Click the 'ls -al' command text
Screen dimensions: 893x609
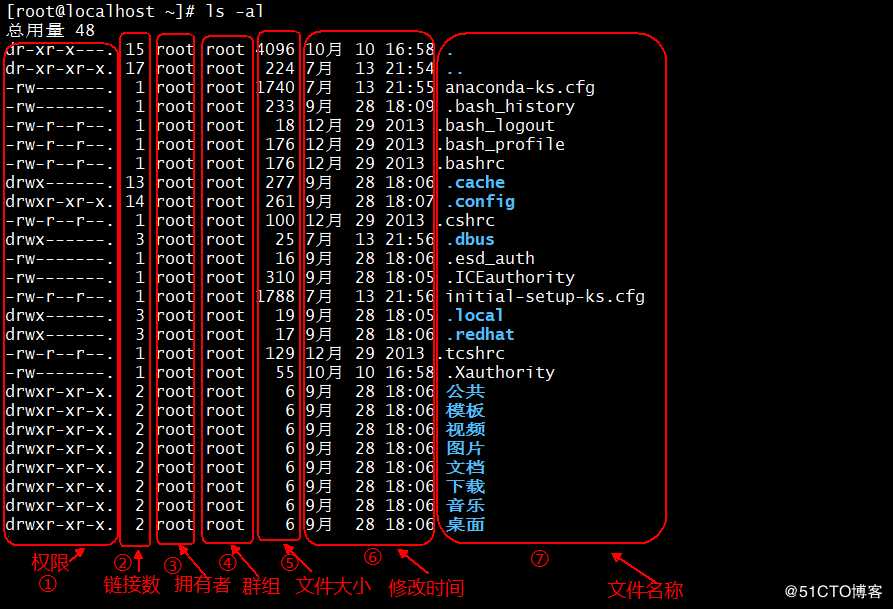(x=234, y=11)
